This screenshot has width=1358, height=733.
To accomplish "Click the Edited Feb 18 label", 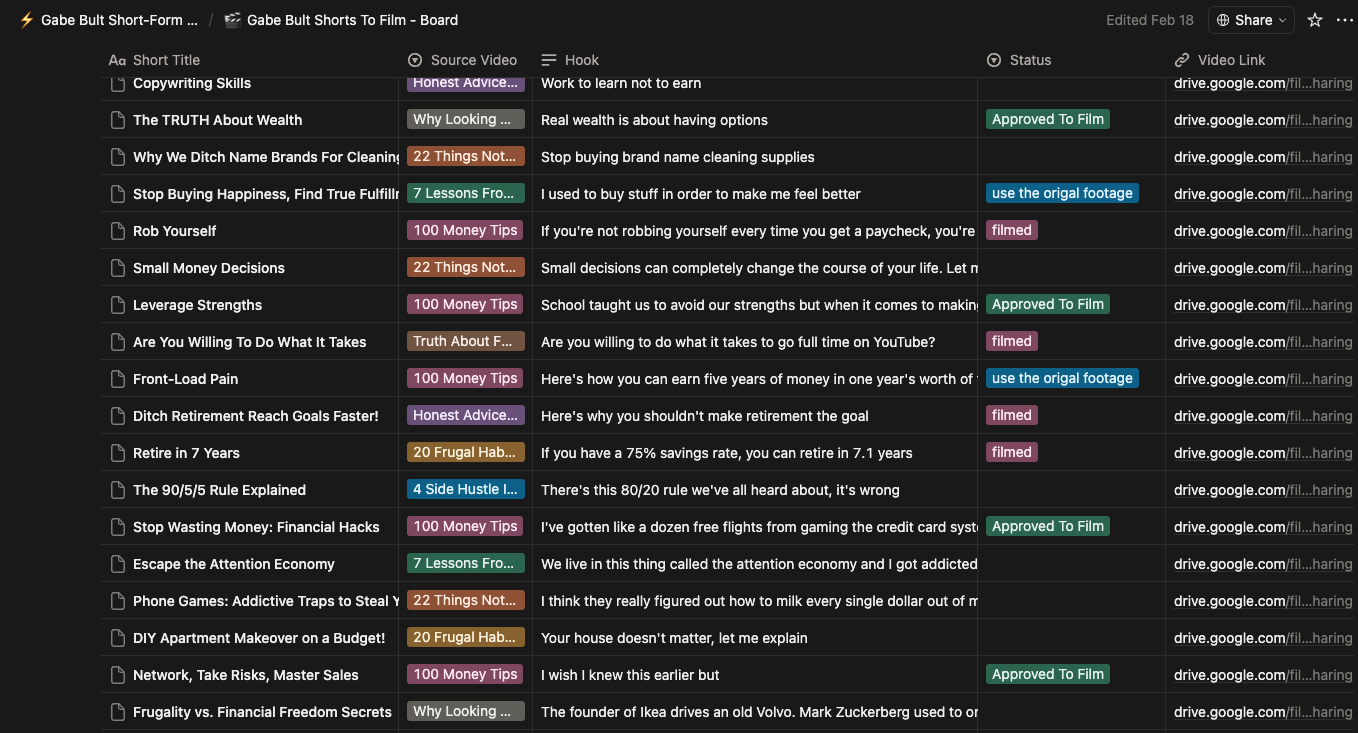I will [x=1150, y=19].
